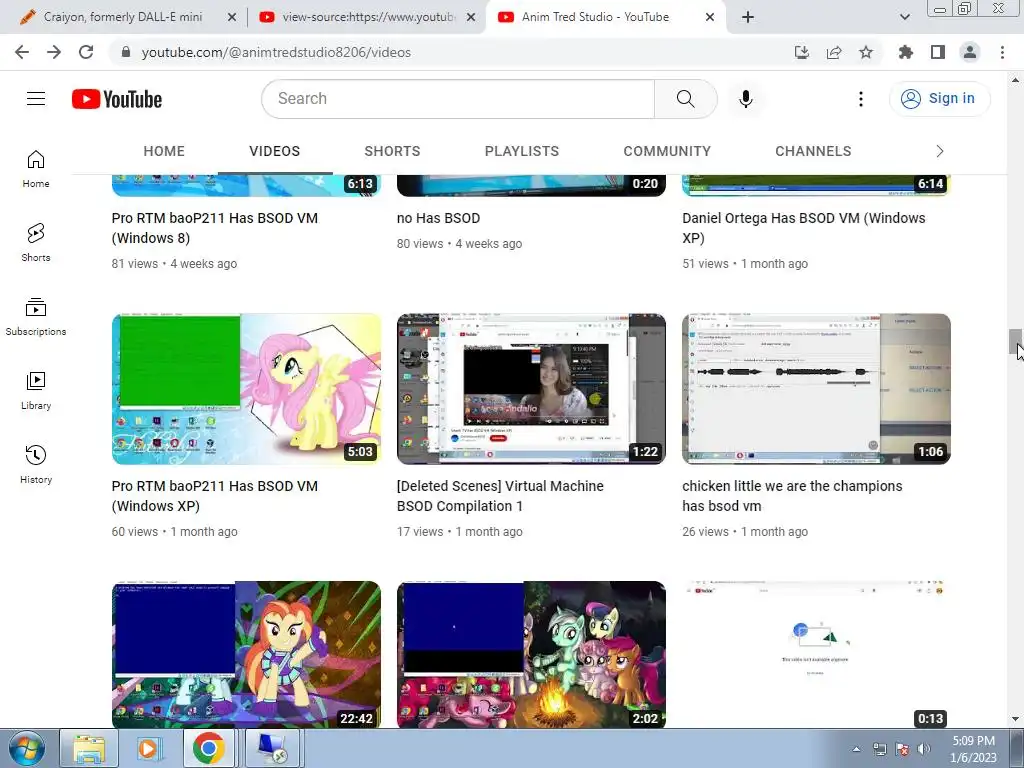Go forward in browser

[x=54, y=52]
